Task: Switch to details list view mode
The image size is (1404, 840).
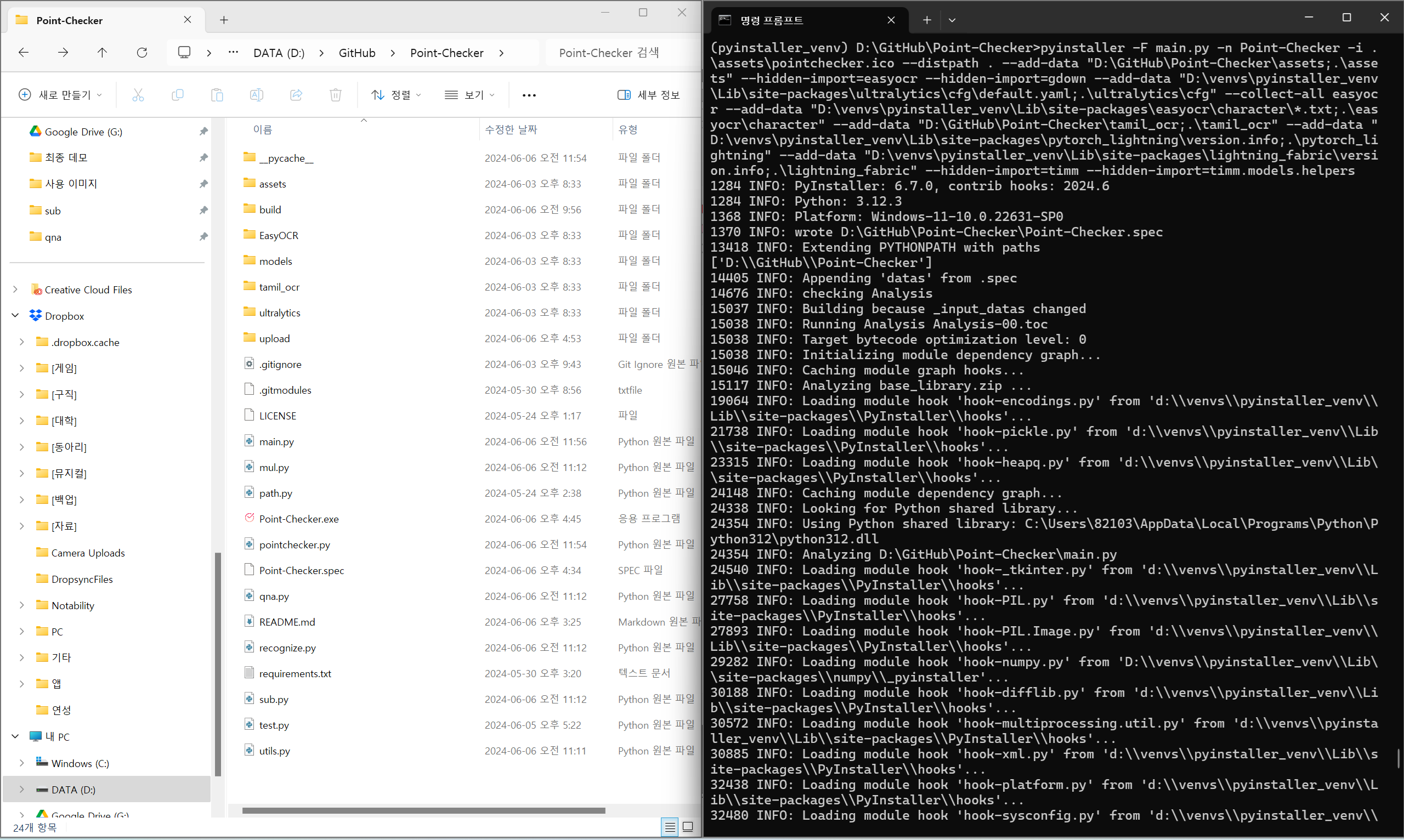Action: click(x=670, y=827)
